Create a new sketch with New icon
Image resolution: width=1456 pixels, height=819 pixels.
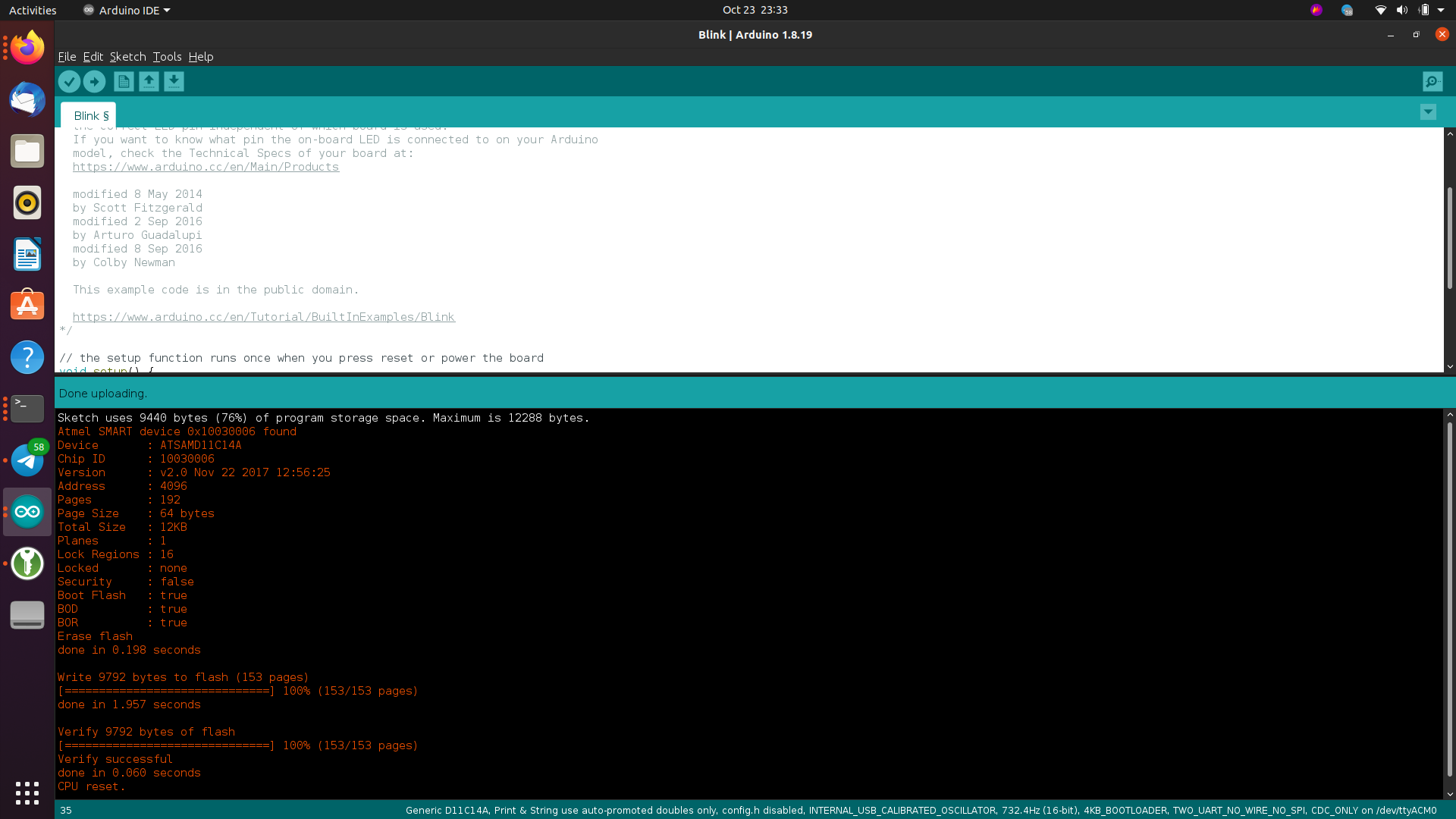point(124,81)
